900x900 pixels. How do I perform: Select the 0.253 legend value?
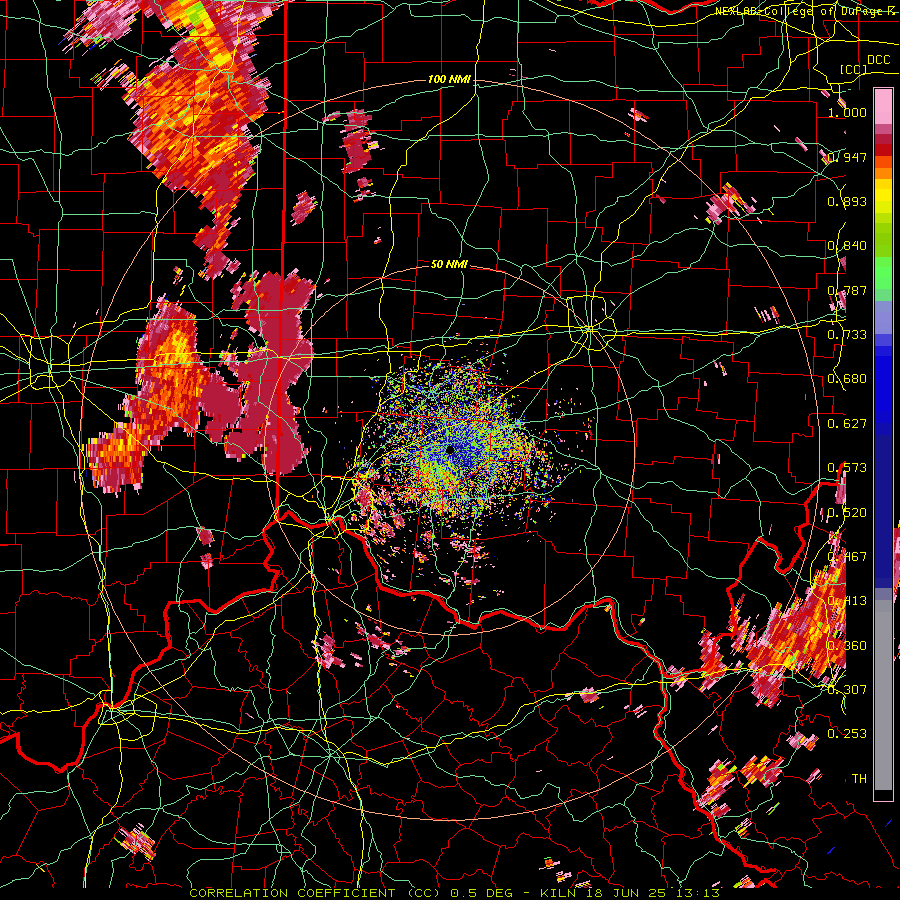pos(847,734)
